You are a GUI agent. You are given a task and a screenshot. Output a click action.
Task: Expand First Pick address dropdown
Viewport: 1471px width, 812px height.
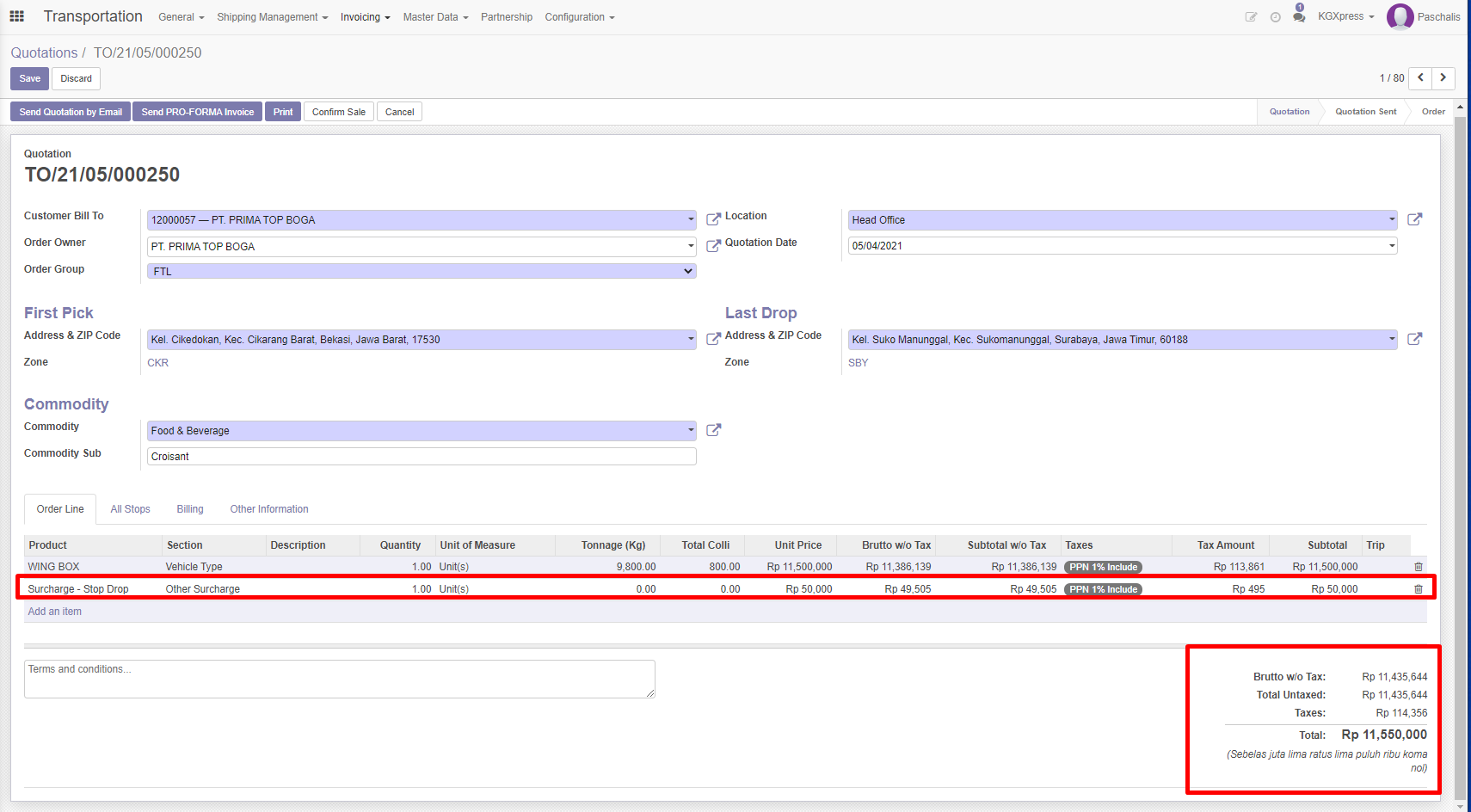tap(690, 339)
